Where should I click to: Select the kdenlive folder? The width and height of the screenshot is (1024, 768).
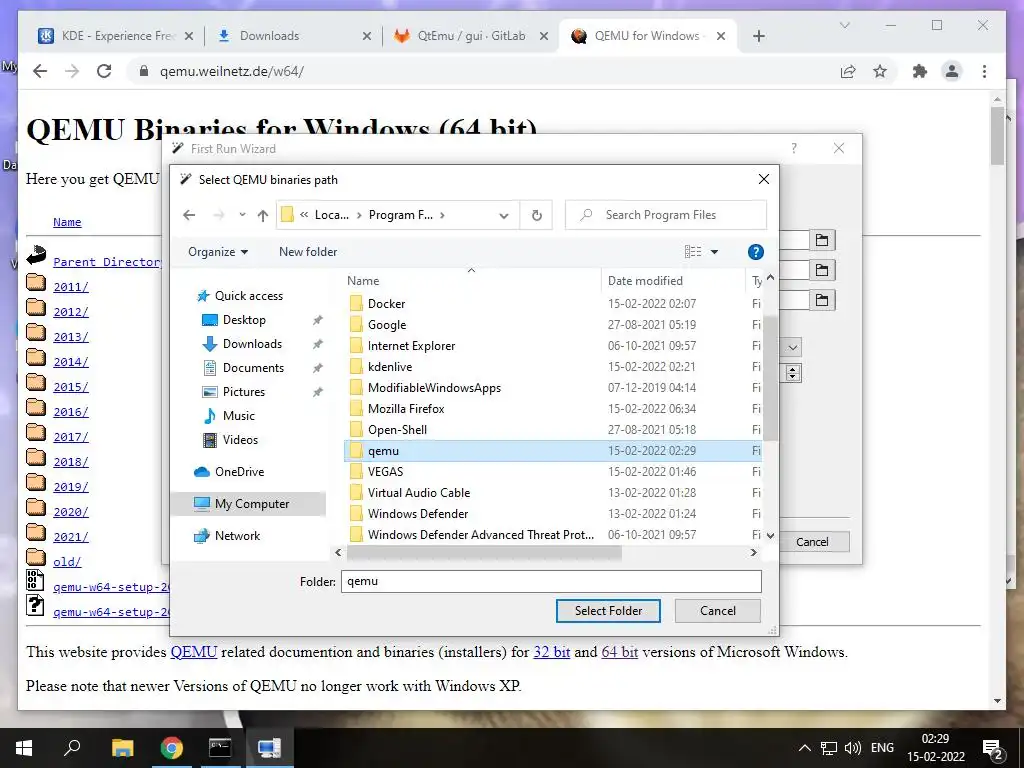coord(389,366)
